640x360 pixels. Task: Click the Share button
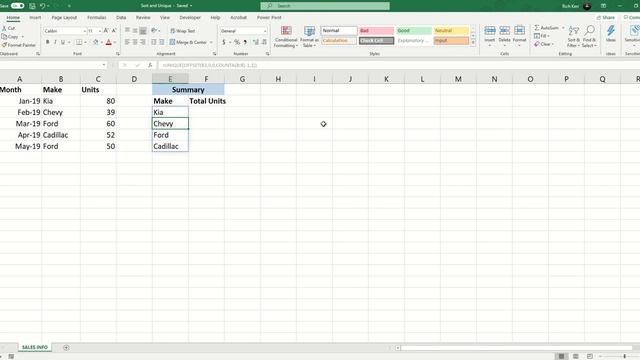(606, 18)
